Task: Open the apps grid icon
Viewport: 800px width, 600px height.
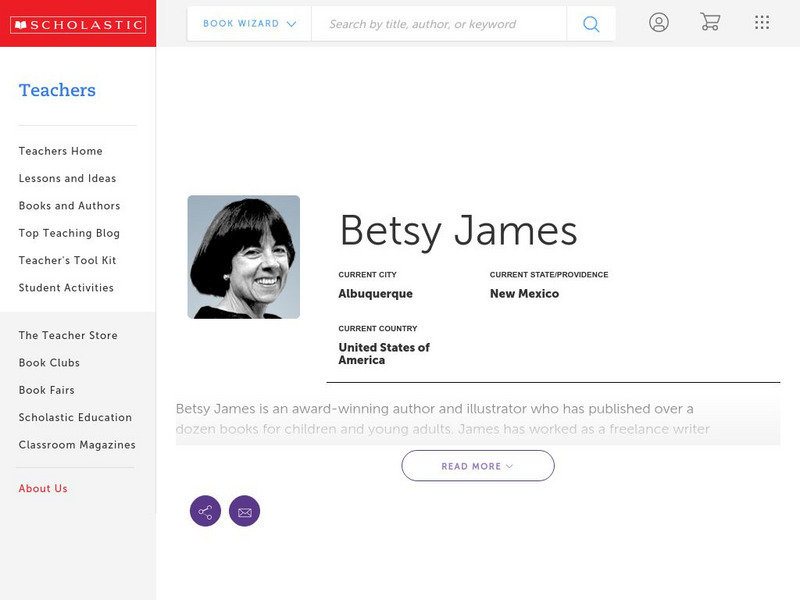Action: pyautogui.click(x=761, y=21)
